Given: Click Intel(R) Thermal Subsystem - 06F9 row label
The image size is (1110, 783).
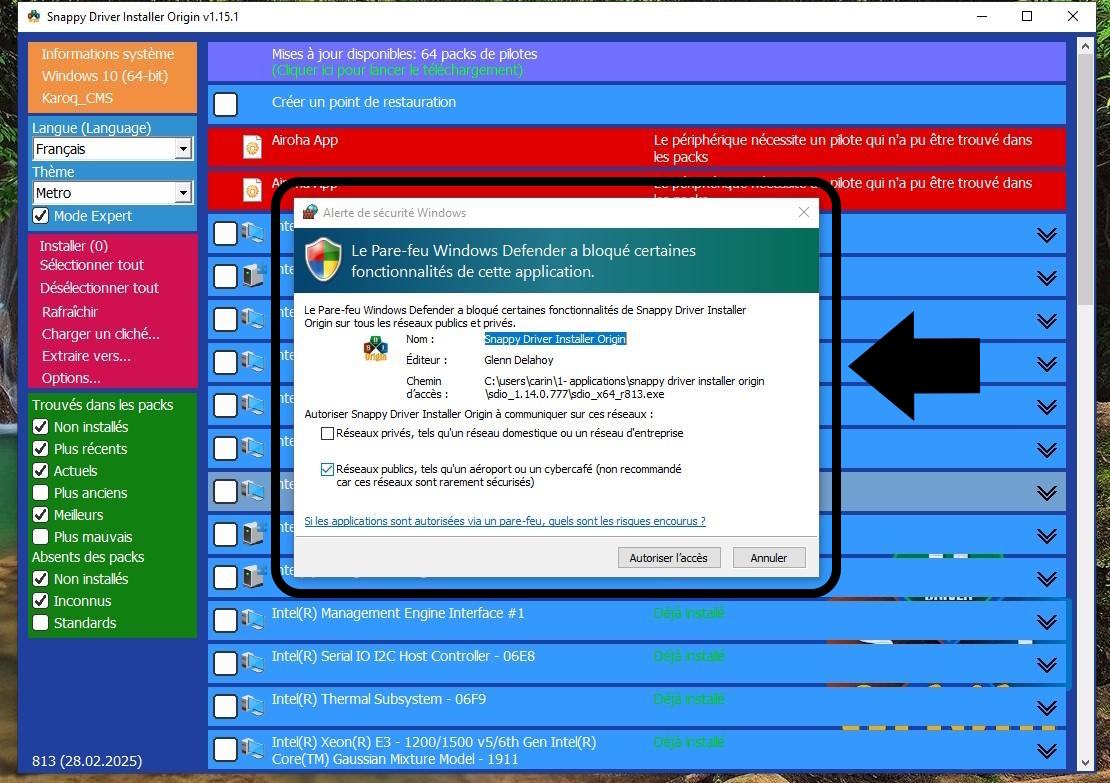Looking at the screenshot, I should [379, 699].
